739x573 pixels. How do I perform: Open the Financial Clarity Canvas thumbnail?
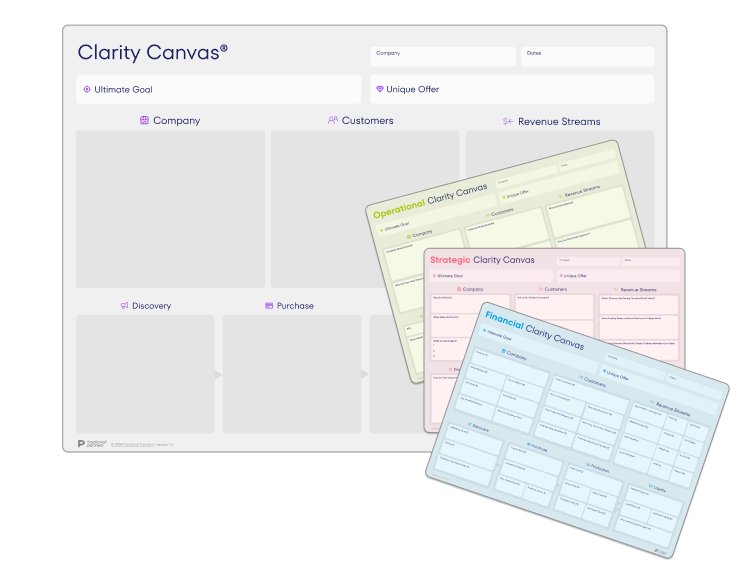coord(577,431)
